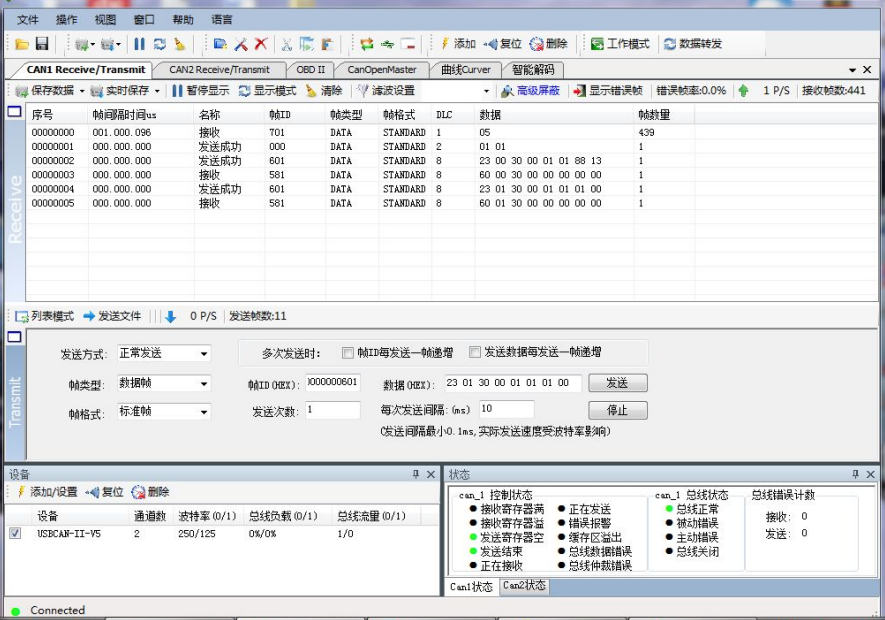This screenshot has height=620, width=885.
Task: Click 暂停显示 pause display
Action: pyautogui.click(x=200, y=90)
